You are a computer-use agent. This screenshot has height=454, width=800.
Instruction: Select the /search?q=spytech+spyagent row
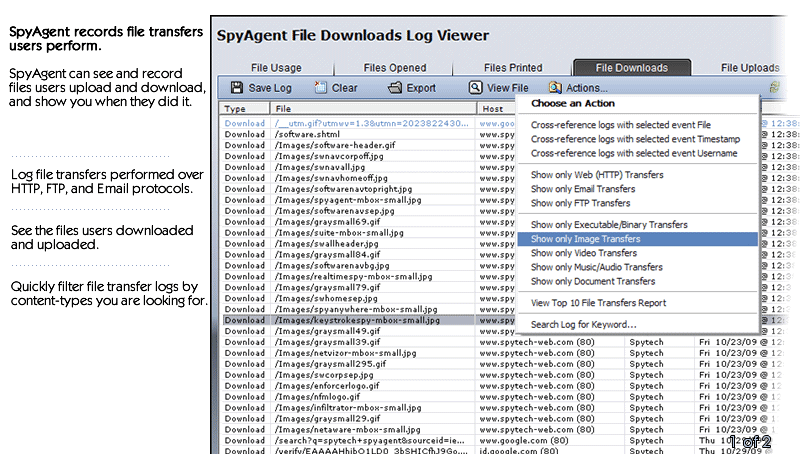[x=503, y=441]
